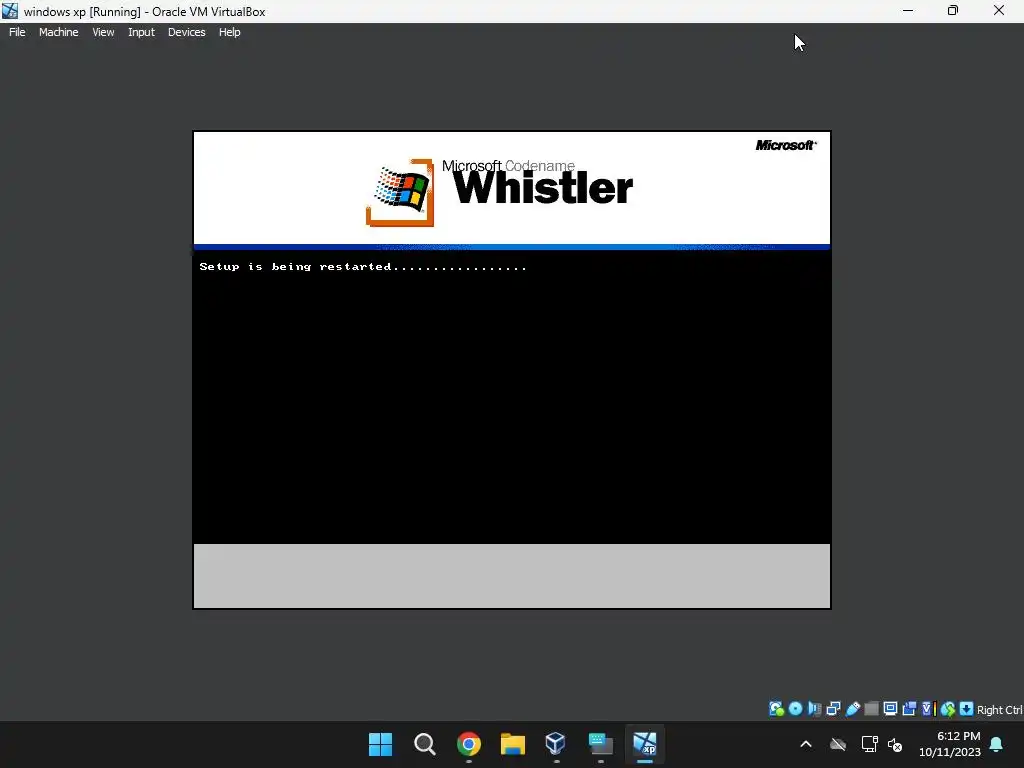Open the keyboard-window app on taskbar
This screenshot has width=1024, height=768.
[x=600, y=743]
